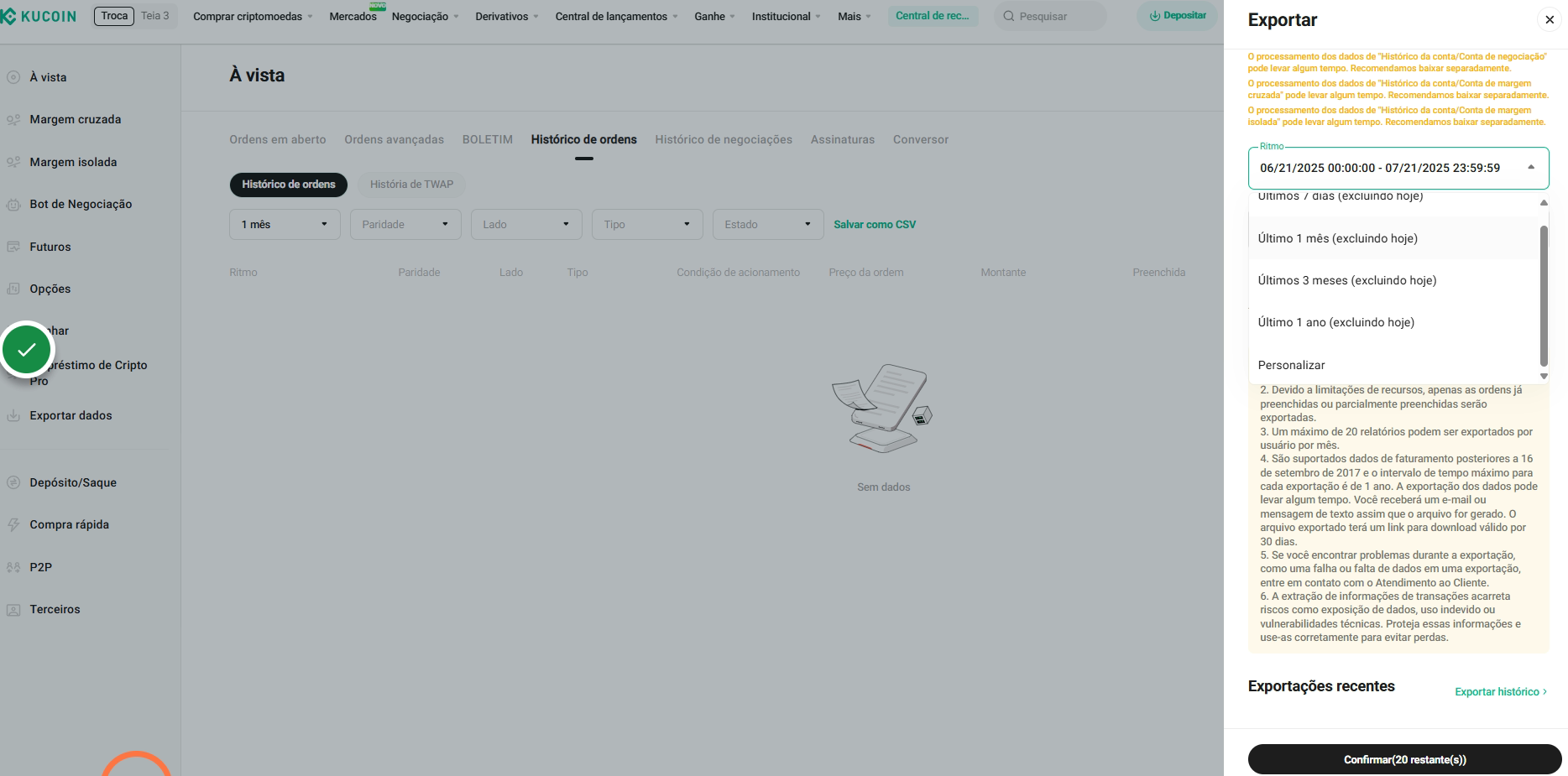Screen dimensions: 1568x776
Task: Open the Exportar histórico link
Action: [1501, 692]
